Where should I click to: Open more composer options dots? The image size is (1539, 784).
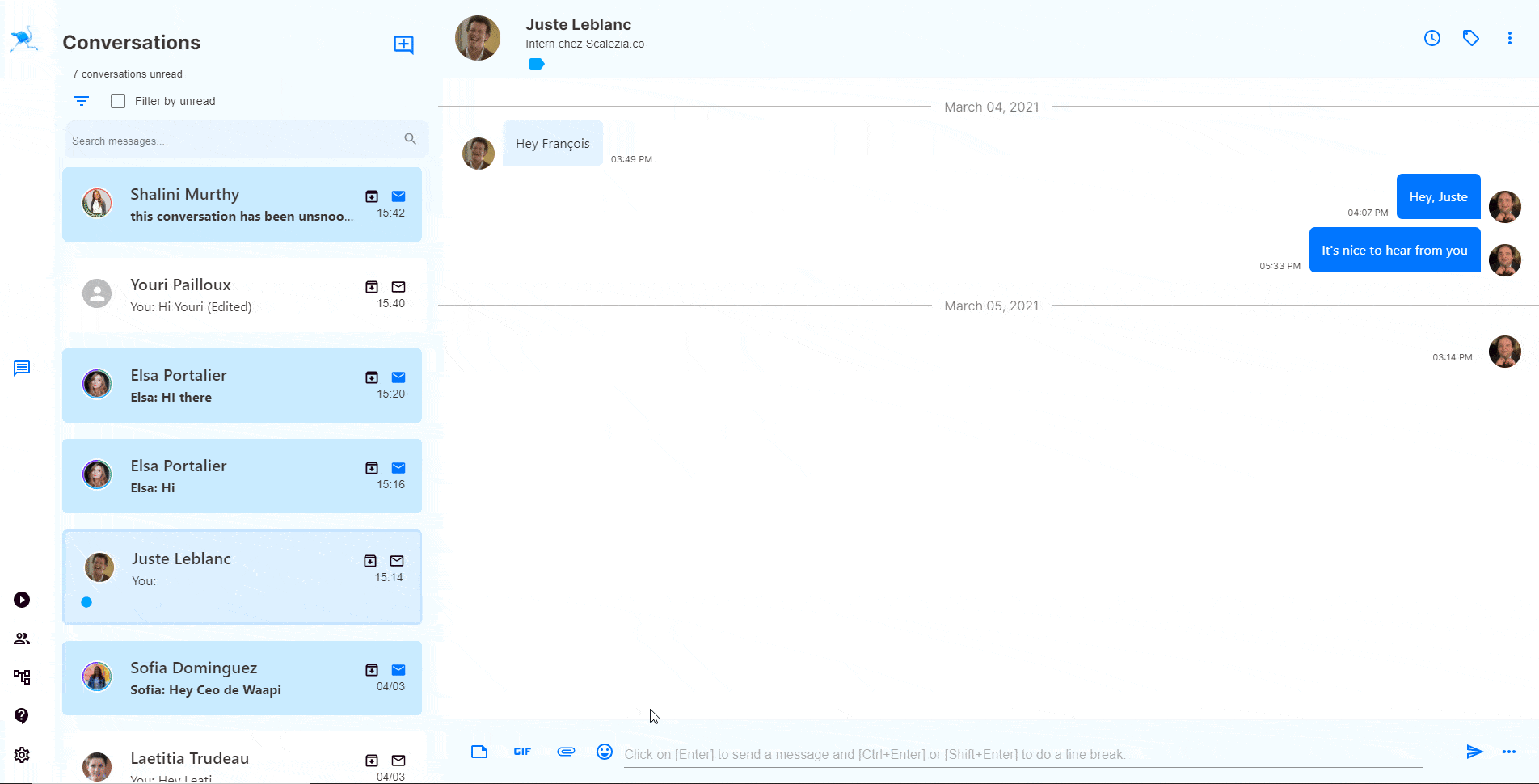pyautogui.click(x=1509, y=752)
